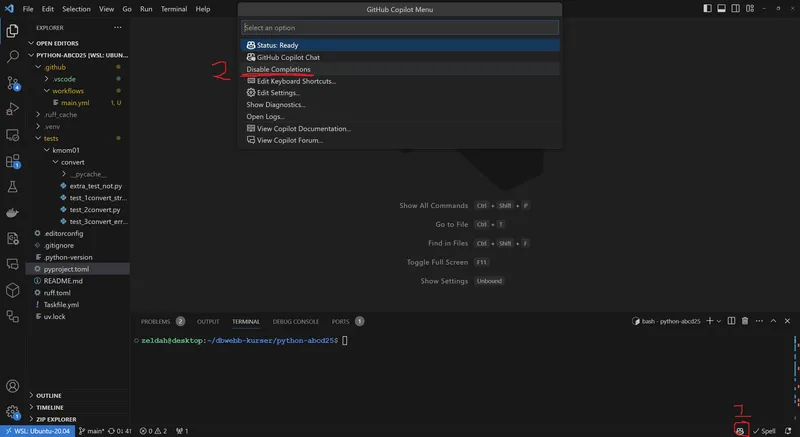Open the Remote Explorer view
Viewport: 800px width, 437px height.
coord(12,135)
